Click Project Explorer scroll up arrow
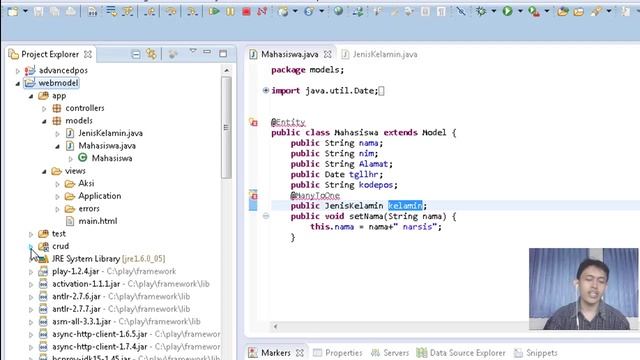Viewport: 640px width, 360px height. pyautogui.click(x=227, y=71)
